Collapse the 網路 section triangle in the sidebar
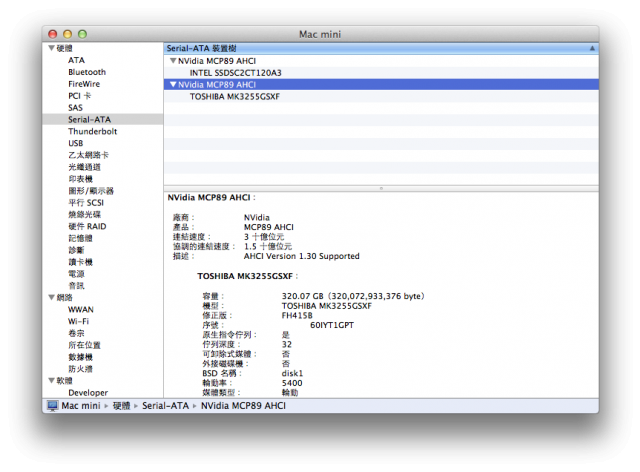 click(x=51, y=297)
